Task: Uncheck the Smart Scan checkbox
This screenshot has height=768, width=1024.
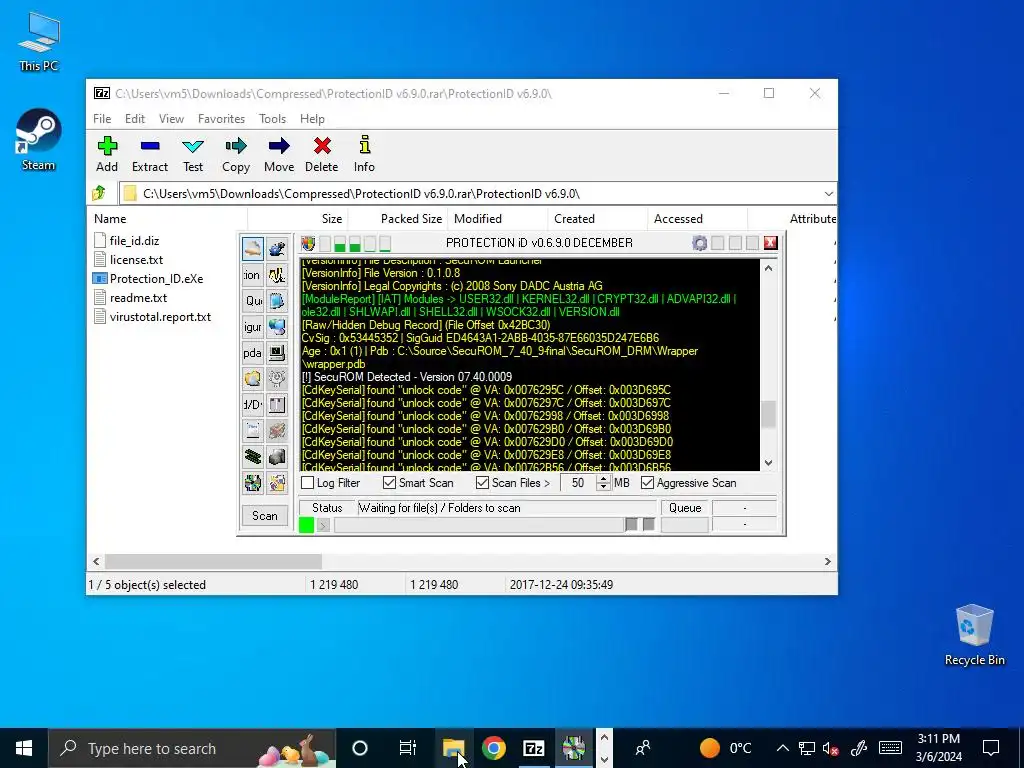Action: (389, 483)
